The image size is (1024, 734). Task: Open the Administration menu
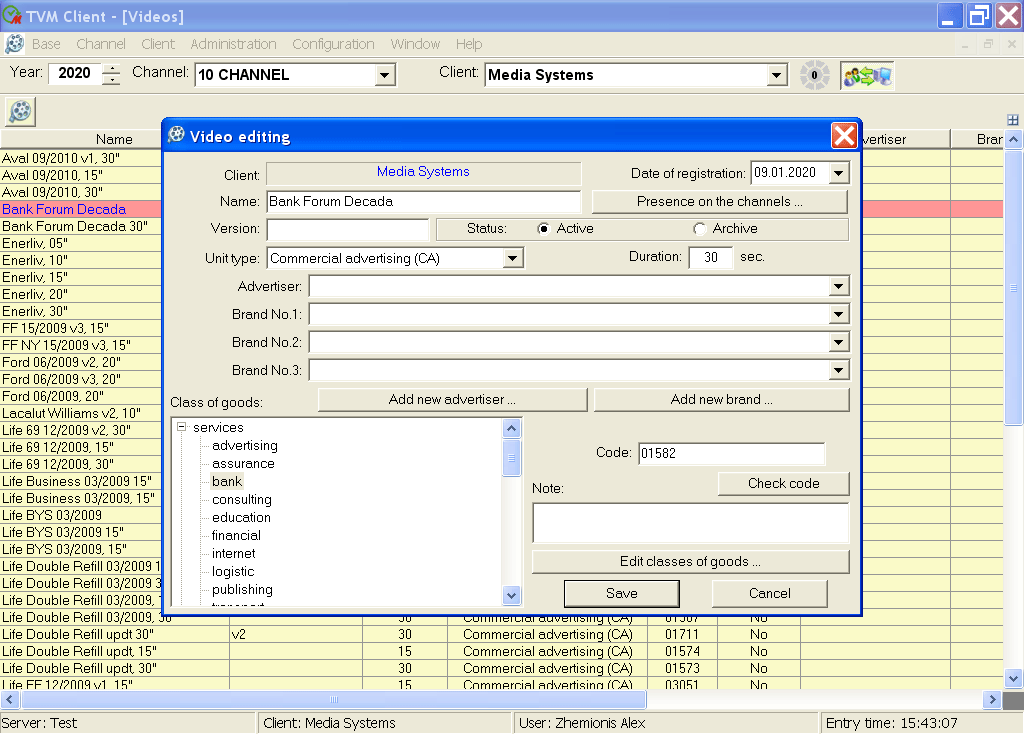(233, 44)
